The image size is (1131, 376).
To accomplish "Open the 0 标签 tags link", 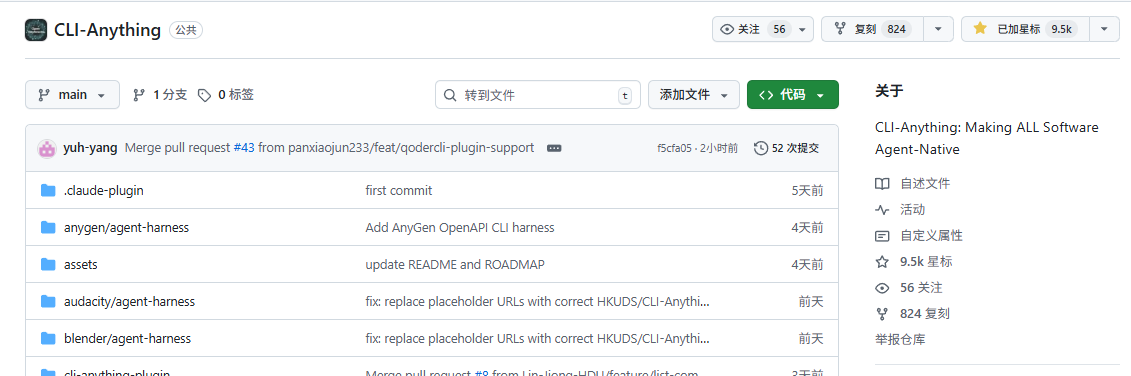I will pos(226,95).
